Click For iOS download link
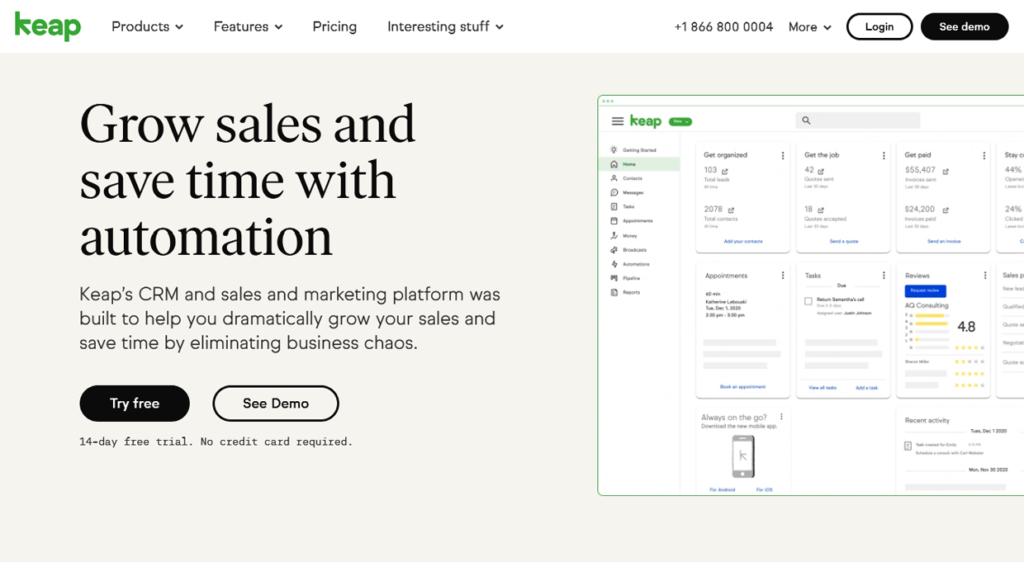This screenshot has width=1024, height=562. click(764, 490)
